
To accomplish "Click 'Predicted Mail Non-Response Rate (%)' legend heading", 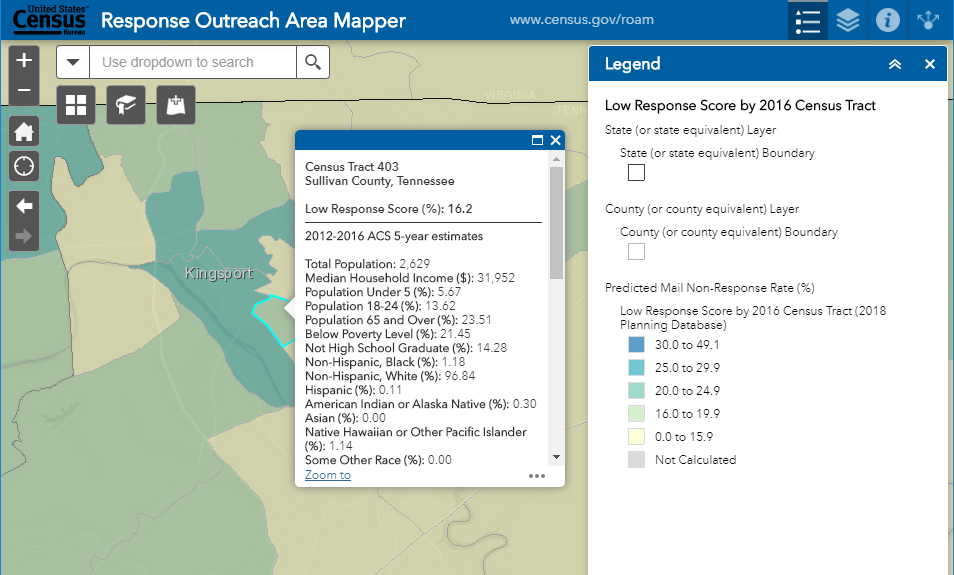I will (709, 288).
